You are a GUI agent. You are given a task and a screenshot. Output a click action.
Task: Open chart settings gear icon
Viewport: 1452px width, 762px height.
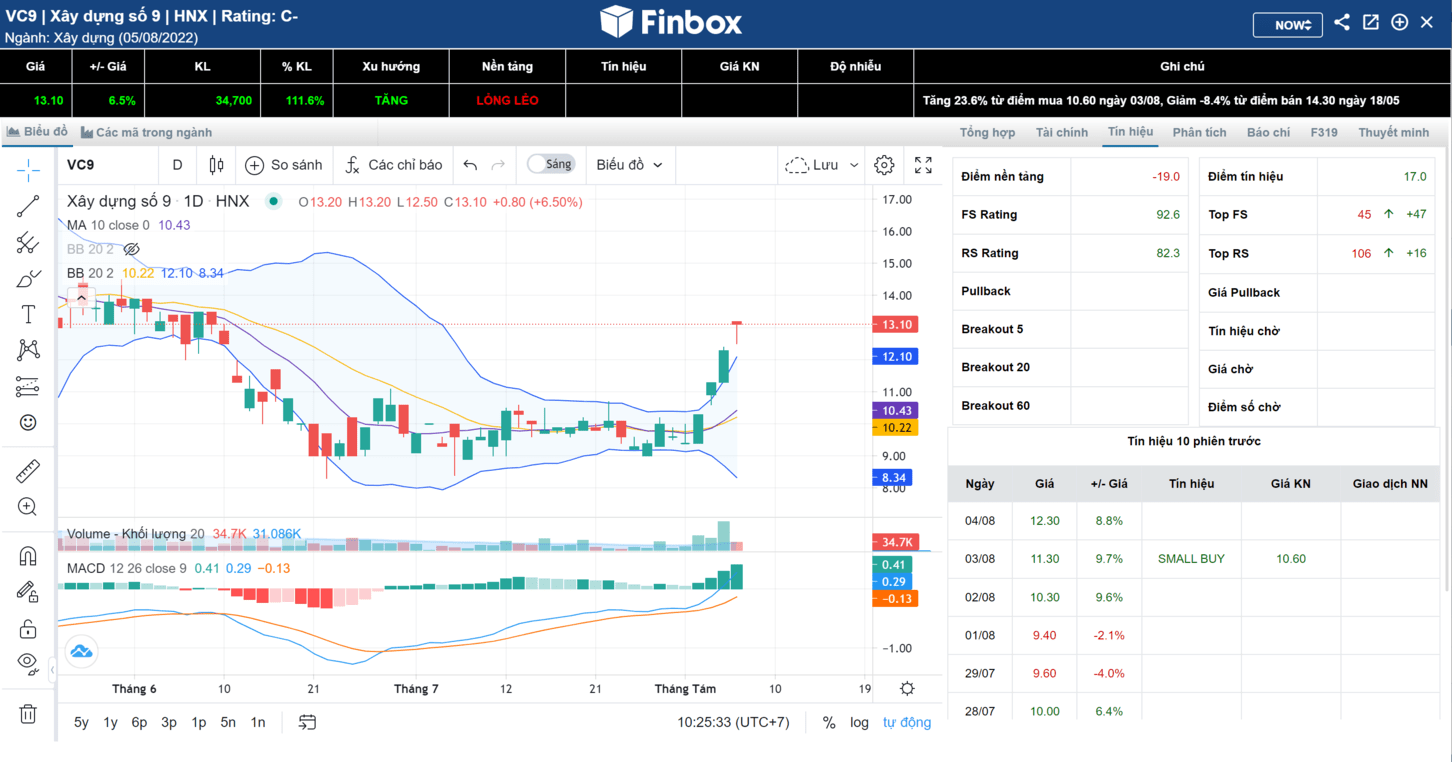pos(884,165)
